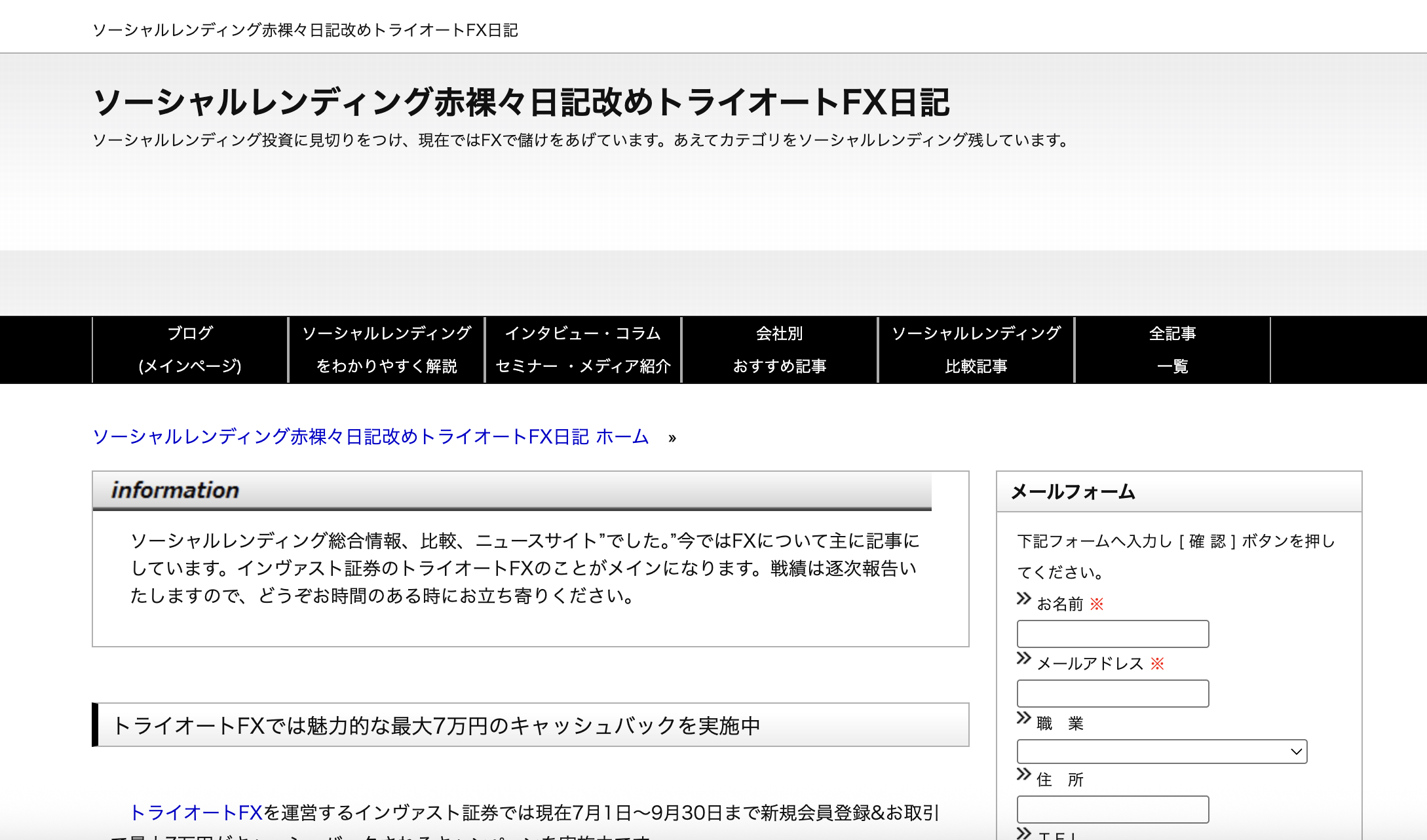This screenshot has width=1427, height=840.
Task: Click the information section header banner
Action: pos(511,490)
